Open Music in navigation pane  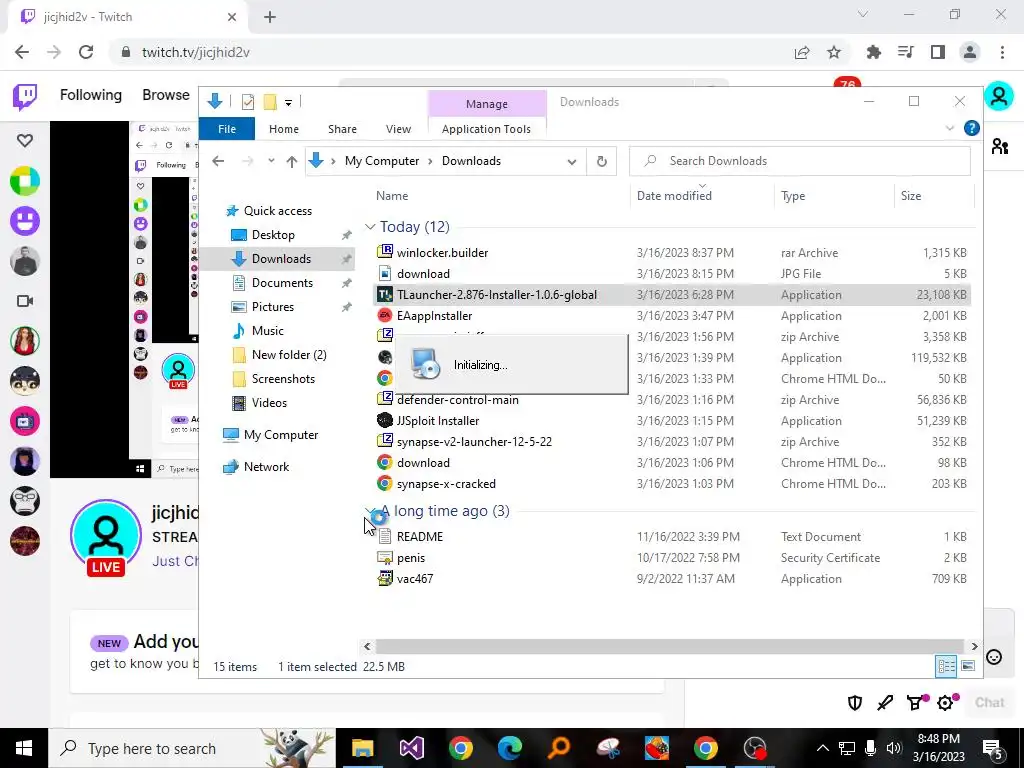point(267,330)
